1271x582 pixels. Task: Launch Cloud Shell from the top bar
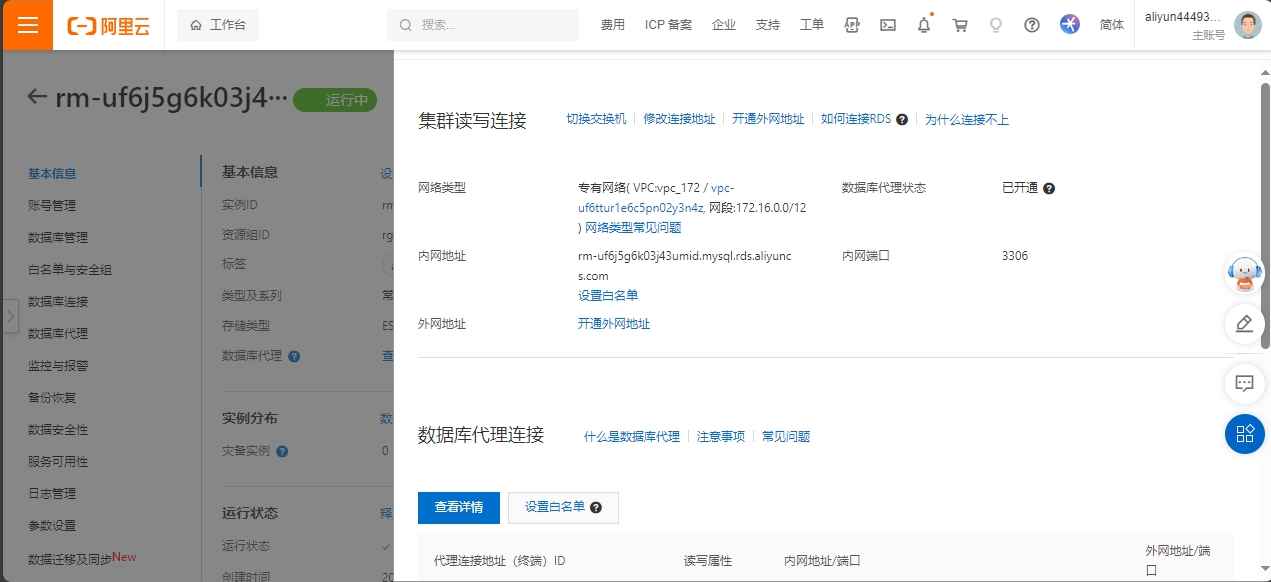[887, 25]
